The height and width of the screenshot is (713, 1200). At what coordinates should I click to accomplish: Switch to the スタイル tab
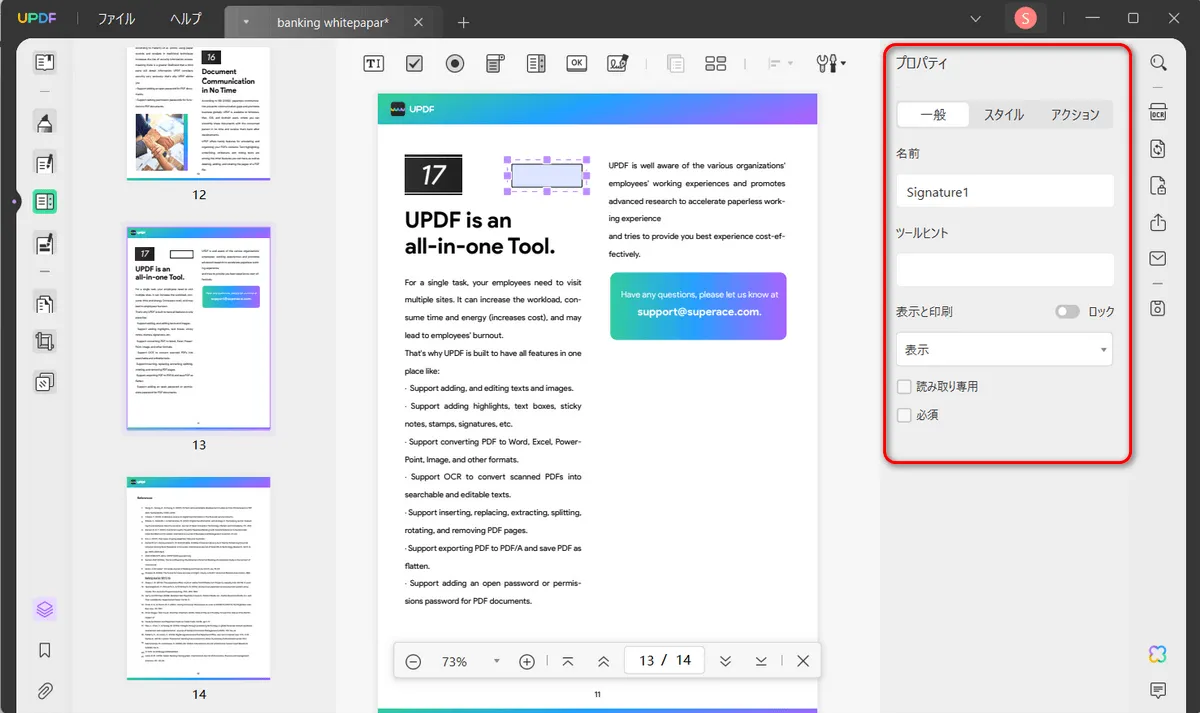pyautogui.click(x=1003, y=115)
